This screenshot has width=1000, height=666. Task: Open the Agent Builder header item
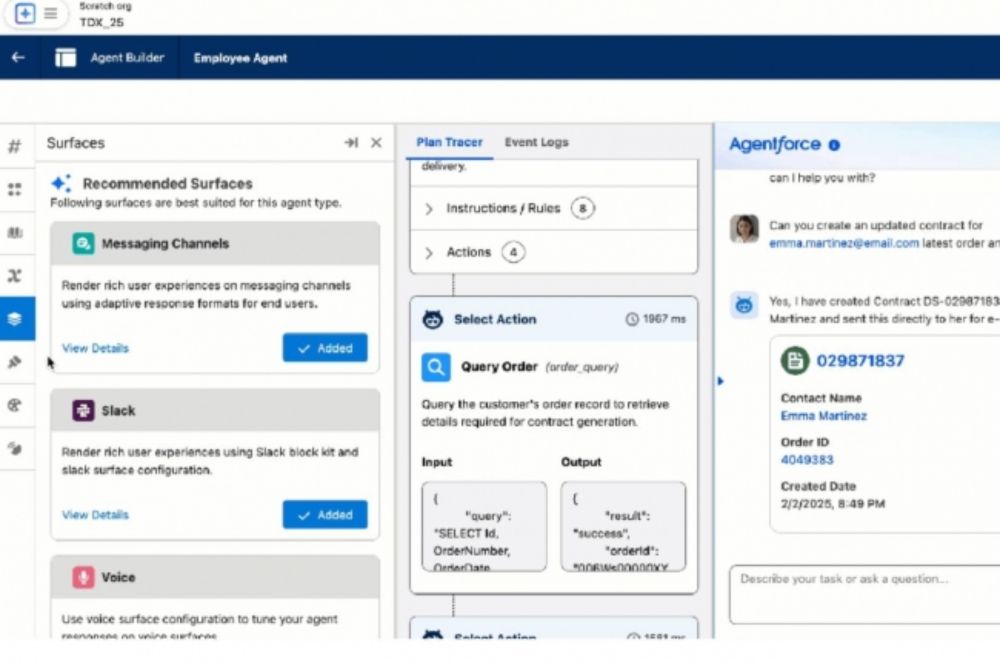point(127,57)
